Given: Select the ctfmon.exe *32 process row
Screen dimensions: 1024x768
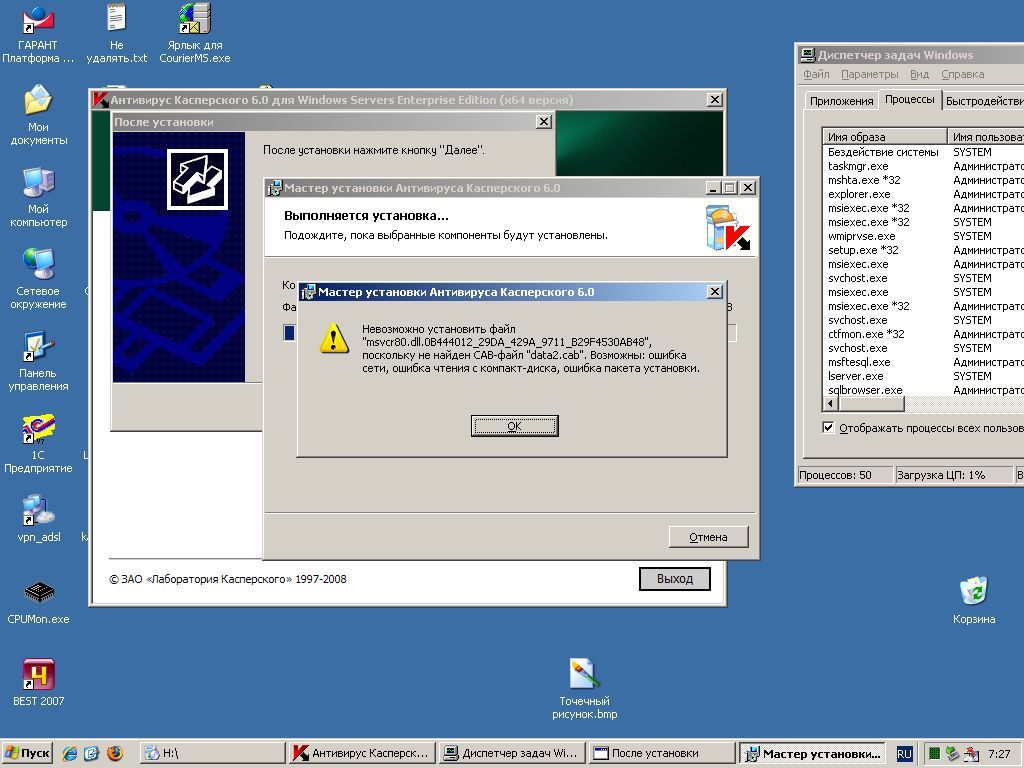Looking at the screenshot, I should click(x=923, y=334).
